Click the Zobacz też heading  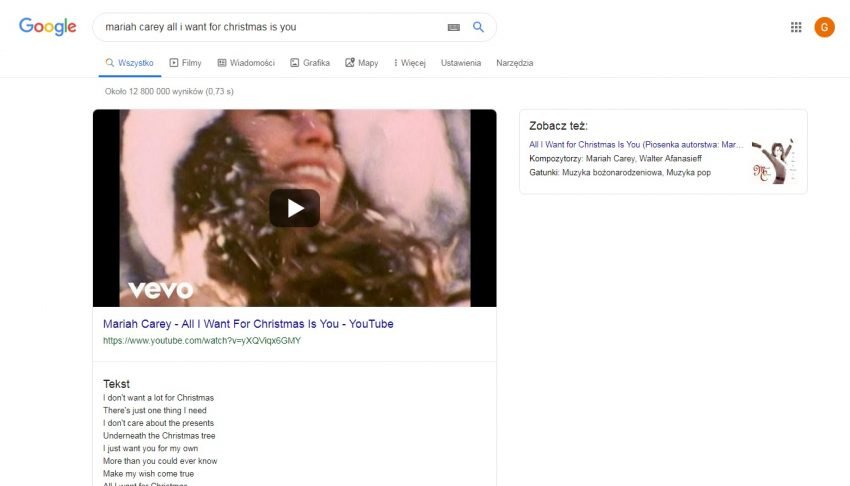point(558,126)
